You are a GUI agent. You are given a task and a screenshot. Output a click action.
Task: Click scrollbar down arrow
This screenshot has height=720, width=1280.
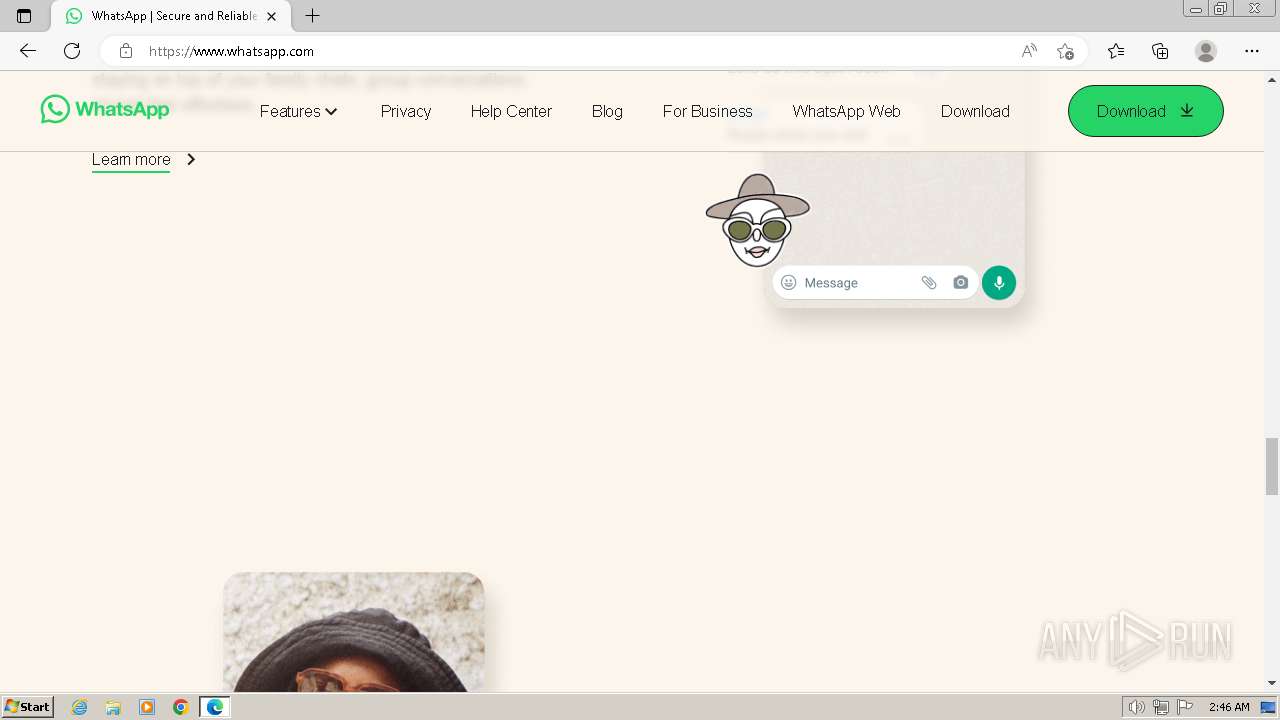[x=1272, y=683]
